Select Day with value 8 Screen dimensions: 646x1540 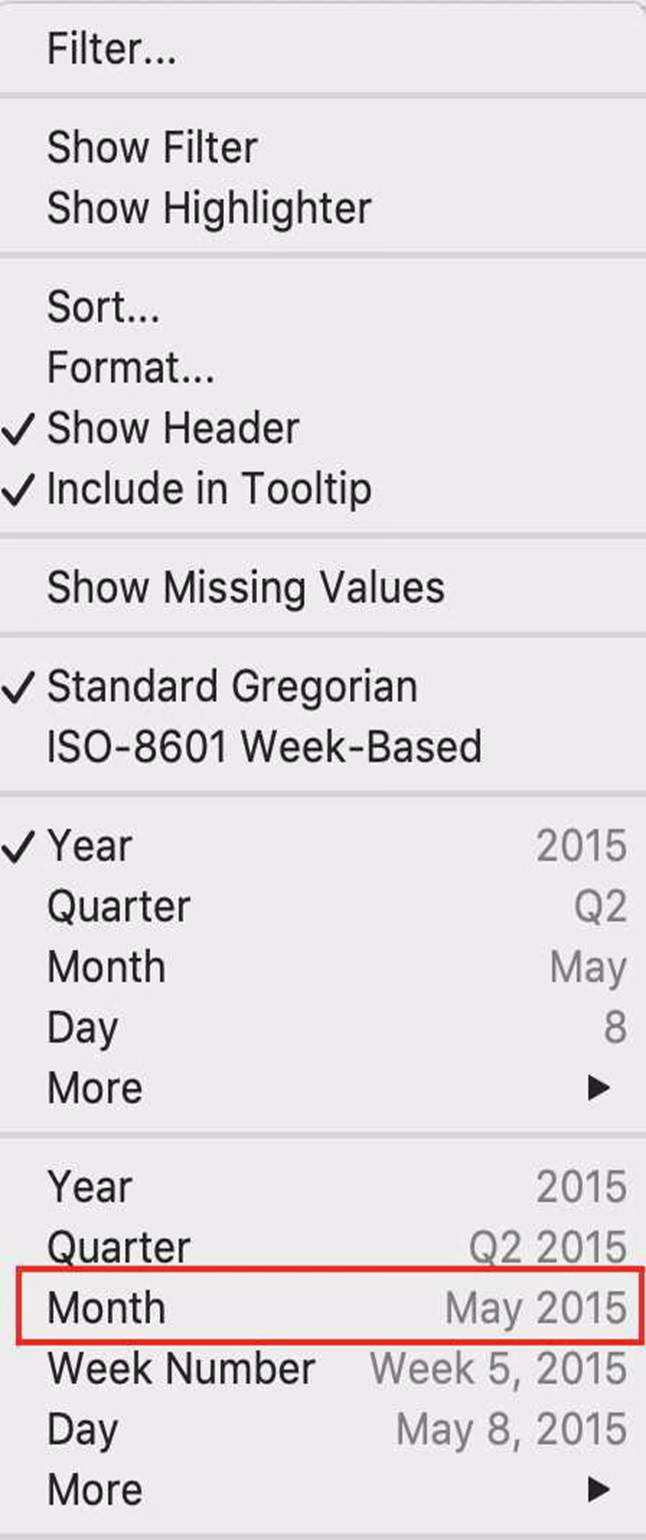tap(82, 1027)
